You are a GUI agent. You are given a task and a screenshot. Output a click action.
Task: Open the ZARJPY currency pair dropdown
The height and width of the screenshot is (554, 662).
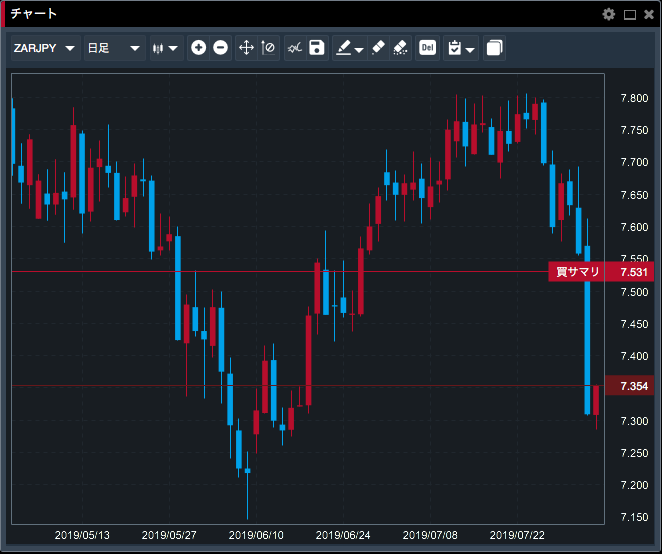click(44, 48)
